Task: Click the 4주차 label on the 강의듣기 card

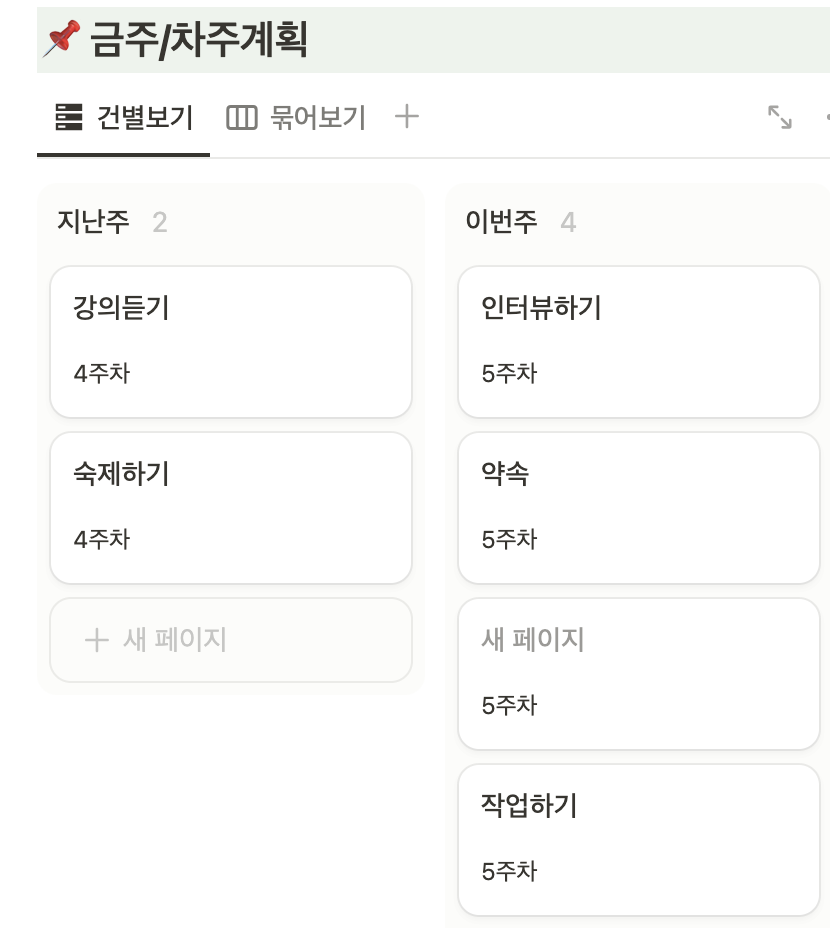Action: (x=99, y=374)
